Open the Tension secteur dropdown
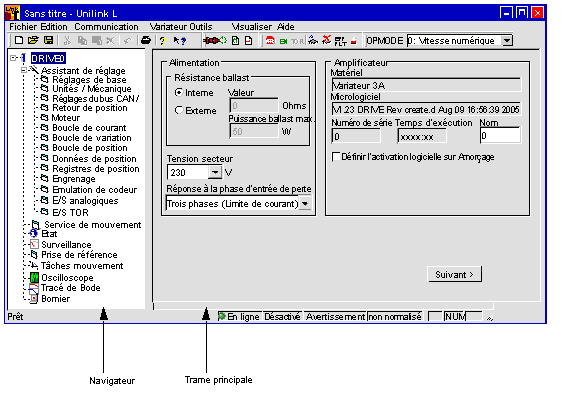This screenshot has width=569, height=393. pyautogui.click(x=215, y=172)
